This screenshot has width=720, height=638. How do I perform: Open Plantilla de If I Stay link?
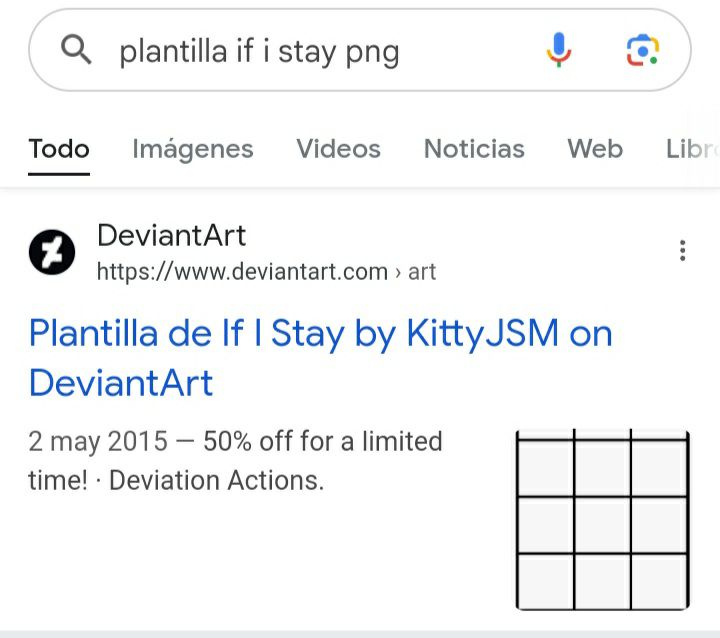[x=321, y=358]
